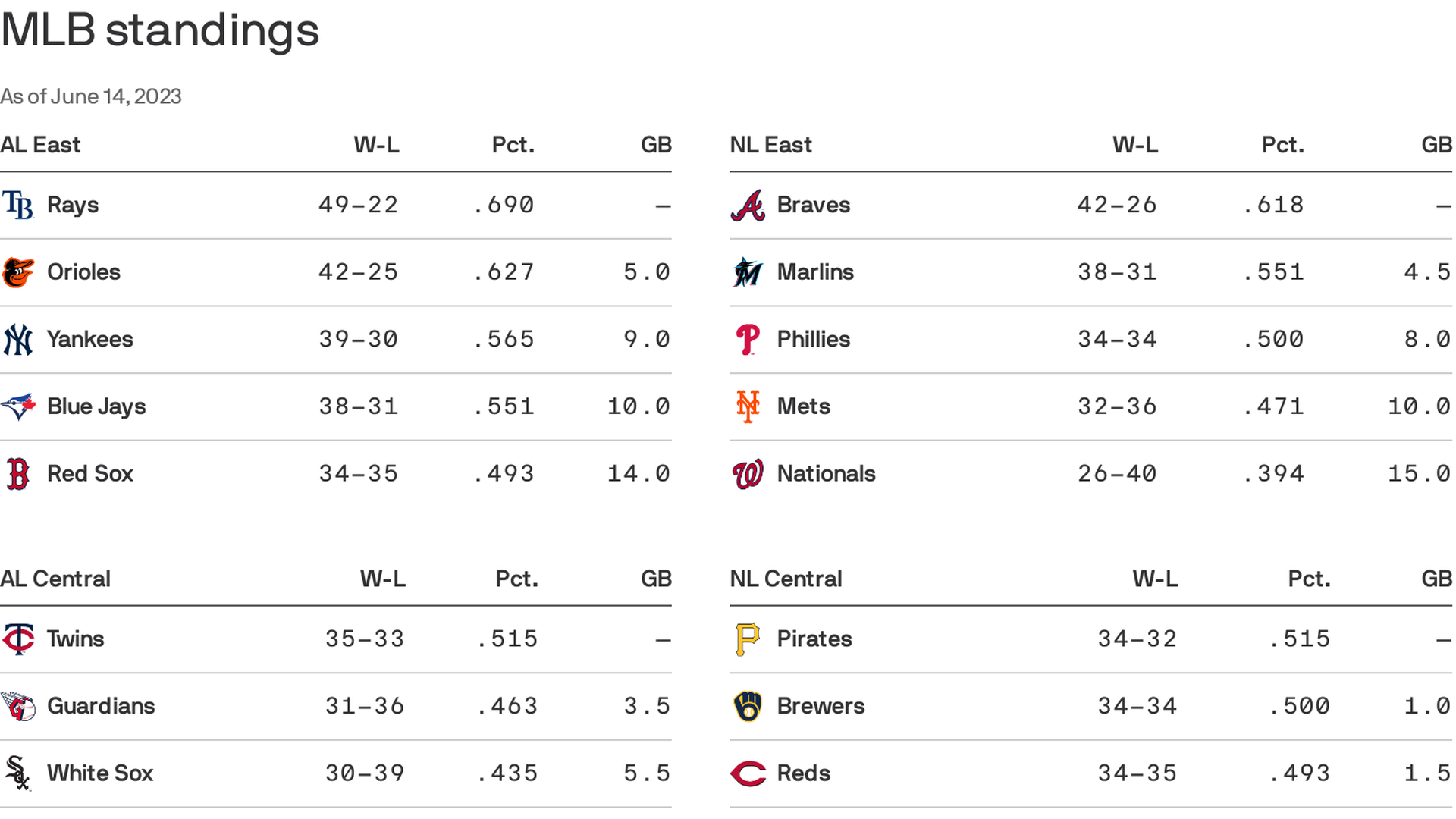Click the Reds C logo

pyautogui.click(x=748, y=773)
